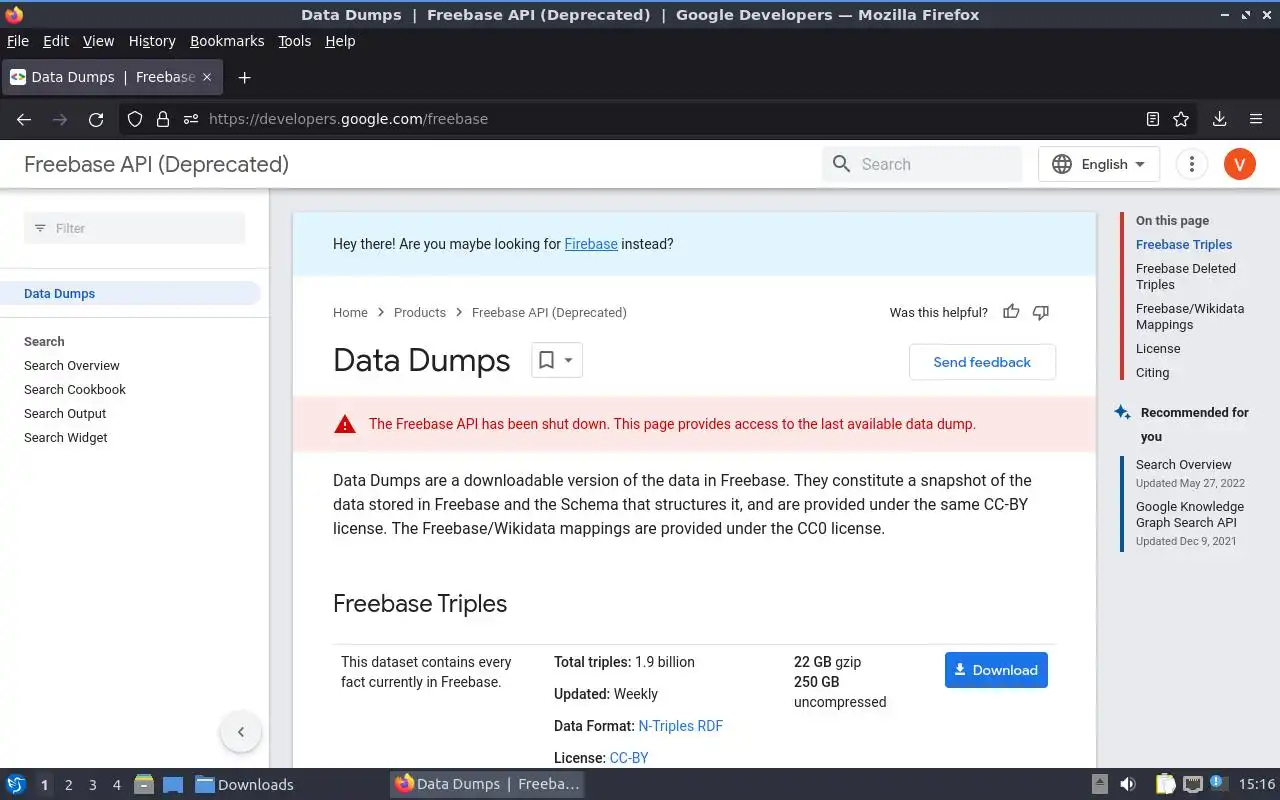Open network tray icon
This screenshot has width=1280, height=800.
click(1192, 784)
